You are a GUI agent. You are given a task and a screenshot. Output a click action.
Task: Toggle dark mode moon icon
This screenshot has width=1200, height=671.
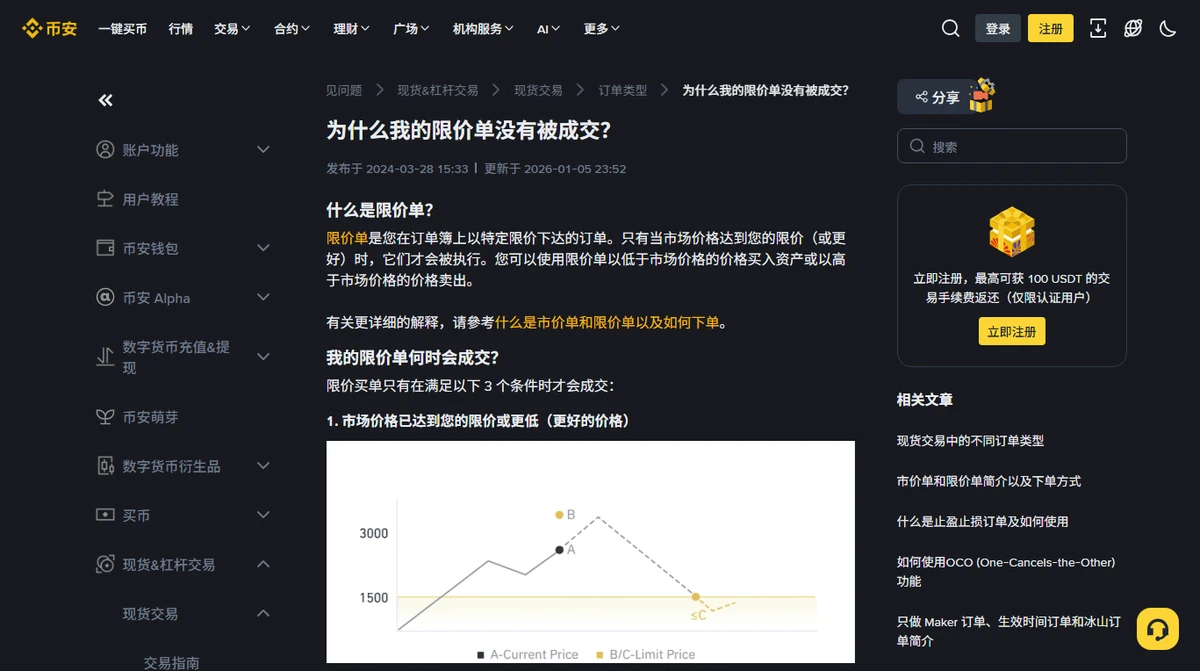[1168, 28]
